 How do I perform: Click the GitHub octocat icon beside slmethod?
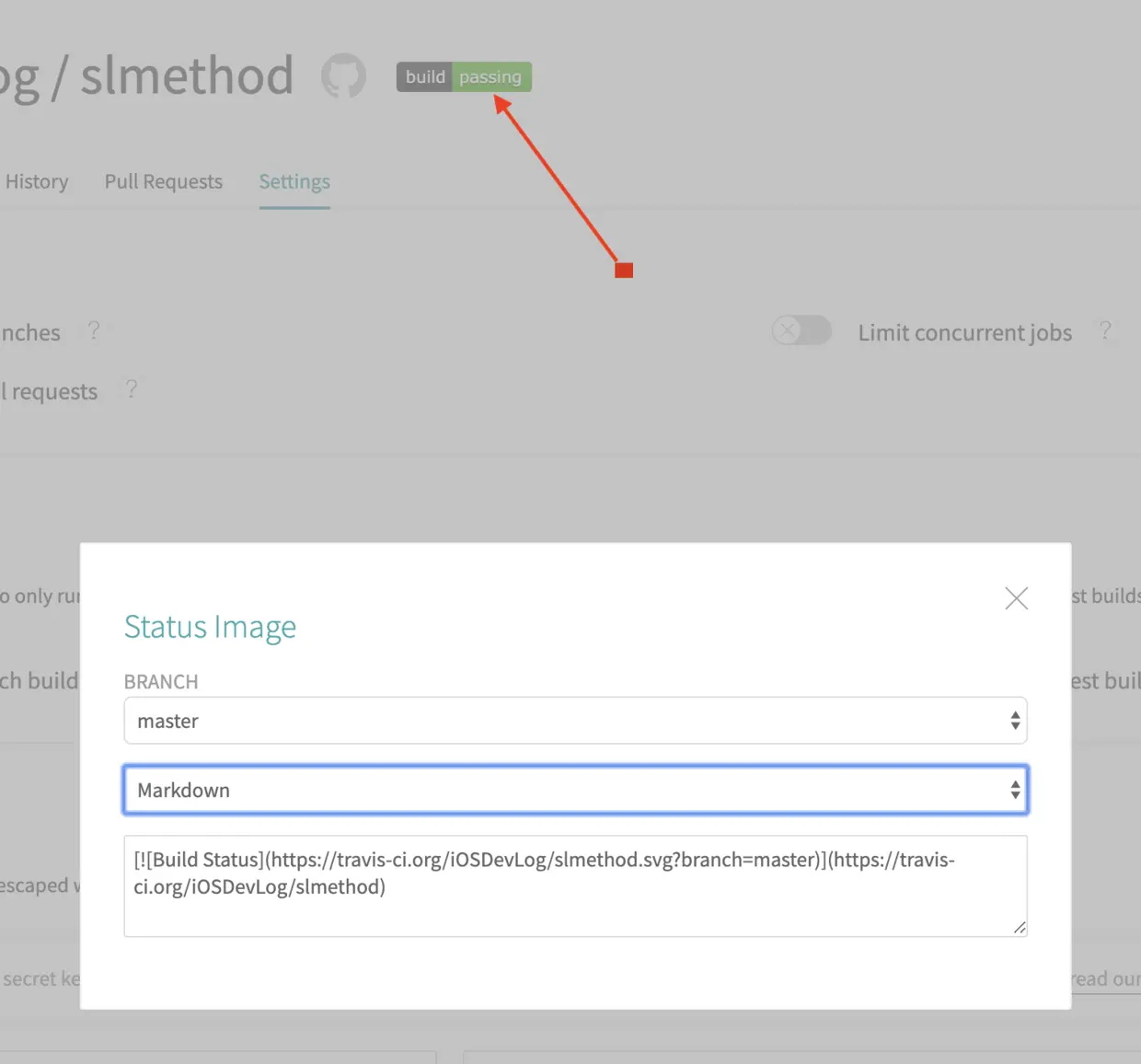pos(343,76)
